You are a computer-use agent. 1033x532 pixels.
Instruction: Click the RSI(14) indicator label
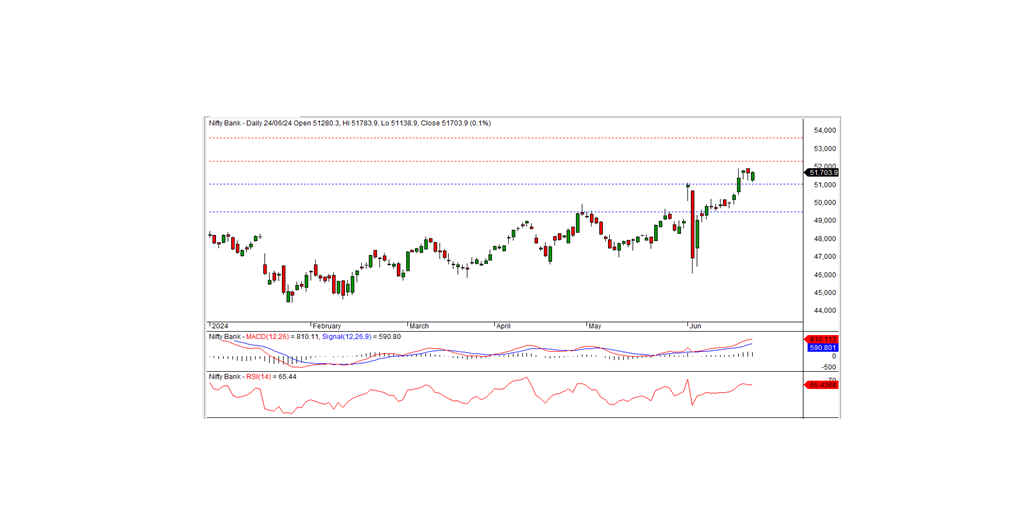click(258, 377)
